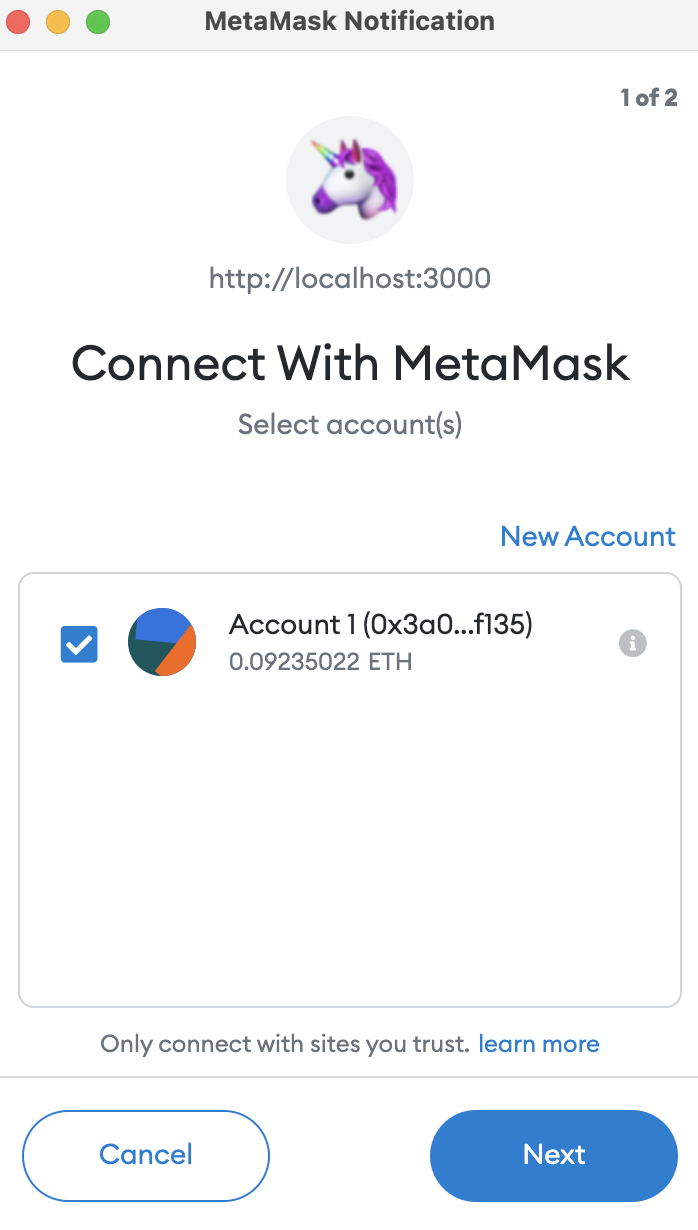The image size is (698, 1230).
Task: Click the Next button
Action: [x=554, y=1155]
